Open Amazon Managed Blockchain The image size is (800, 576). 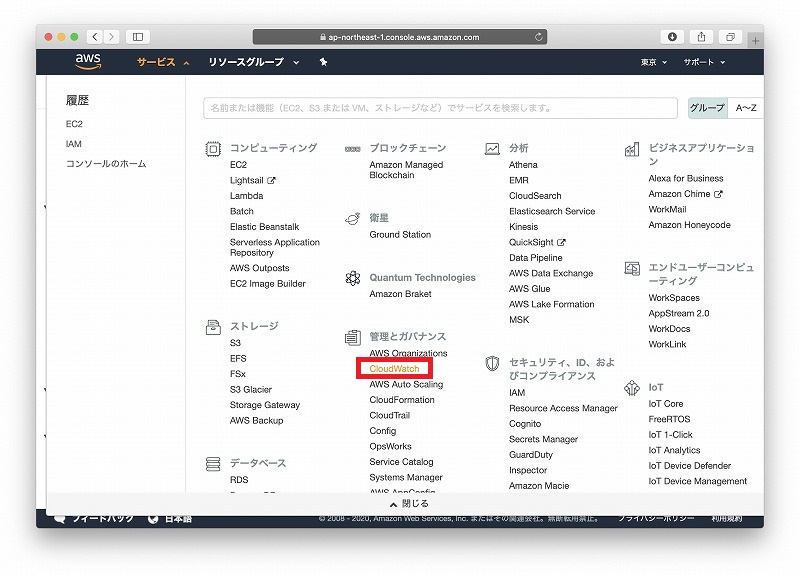point(406,170)
